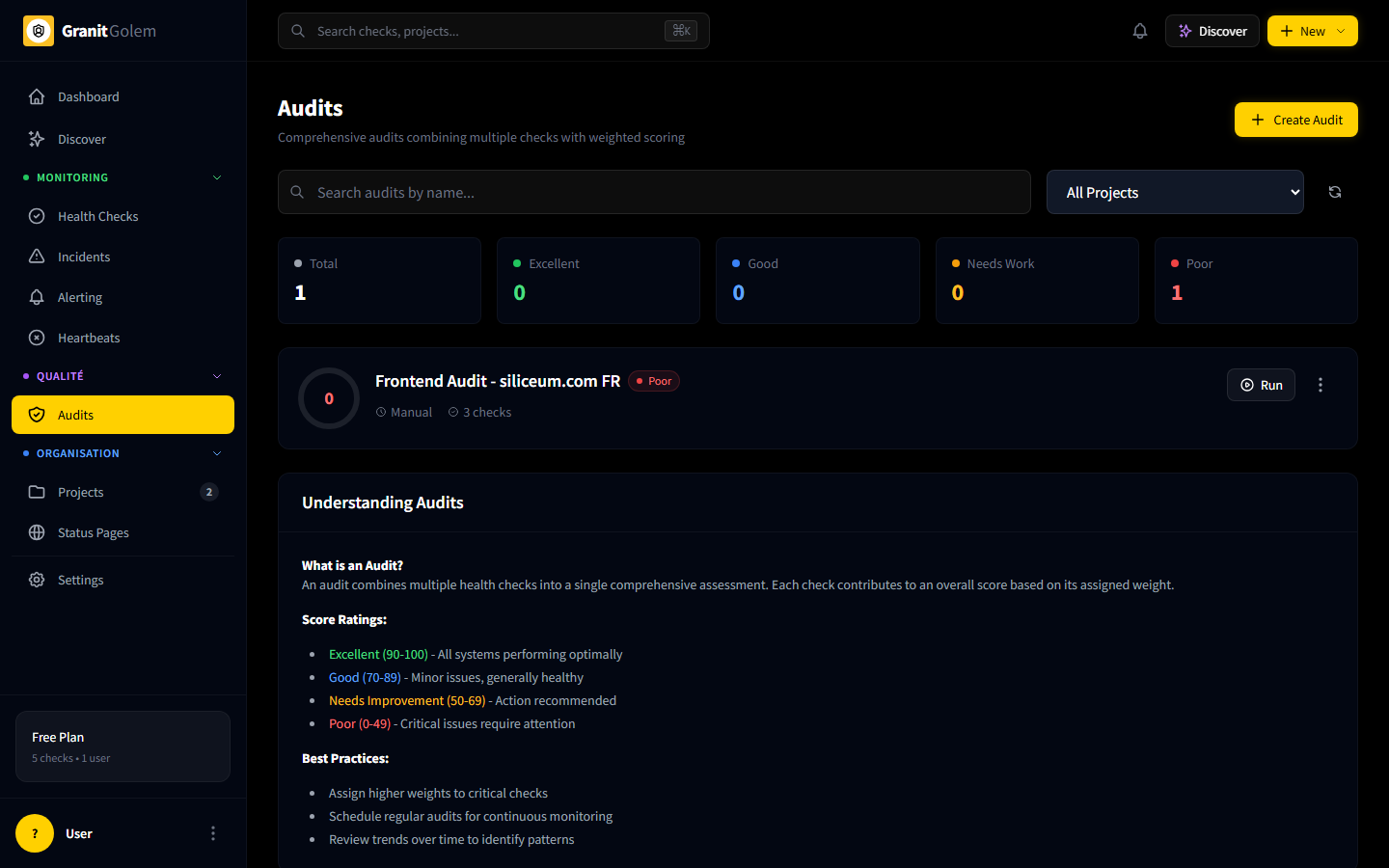1389x868 pixels.
Task: Open Alerting page
Action: (123, 297)
